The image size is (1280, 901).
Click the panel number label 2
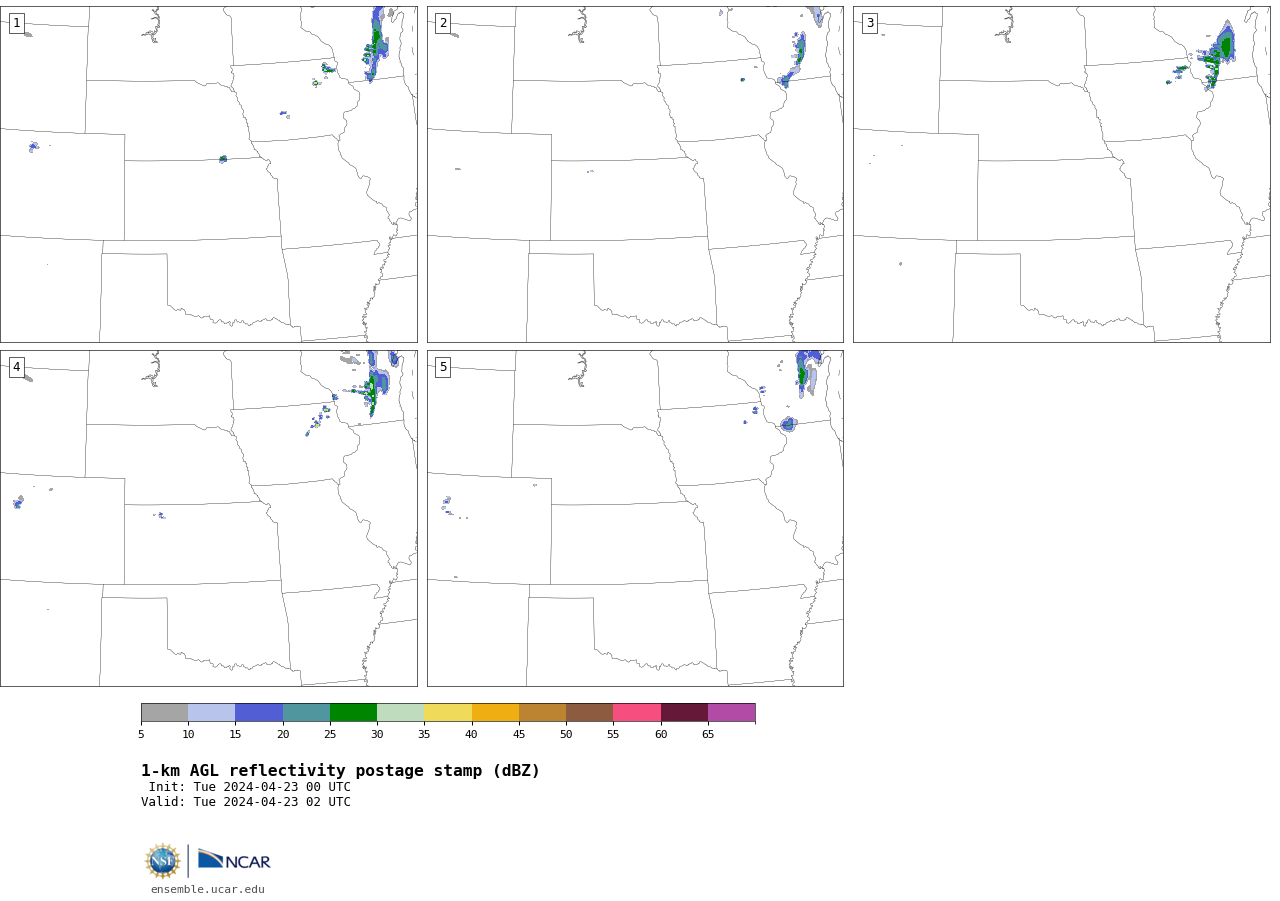click(x=443, y=23)
